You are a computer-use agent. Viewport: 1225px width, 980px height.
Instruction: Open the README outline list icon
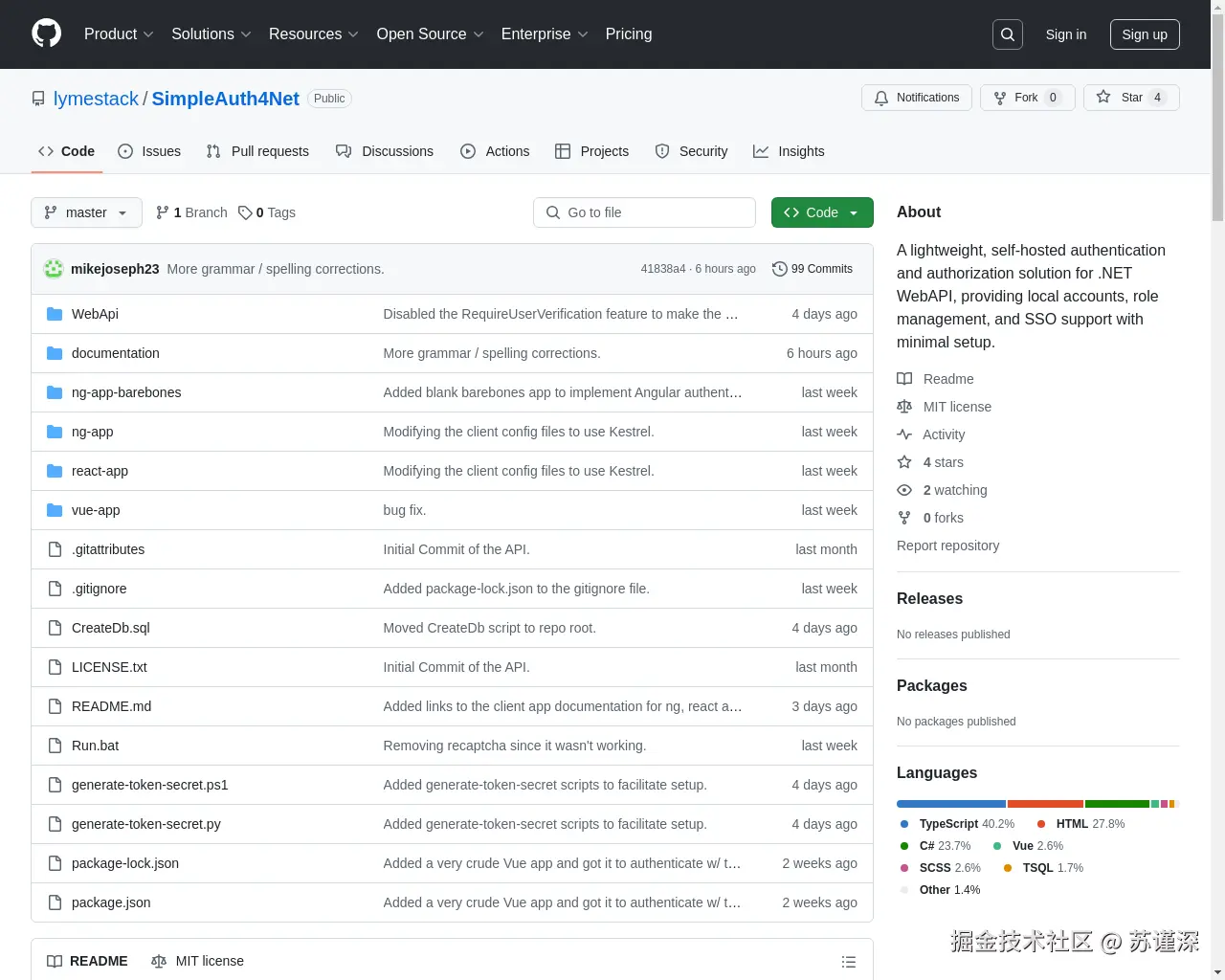849,962
